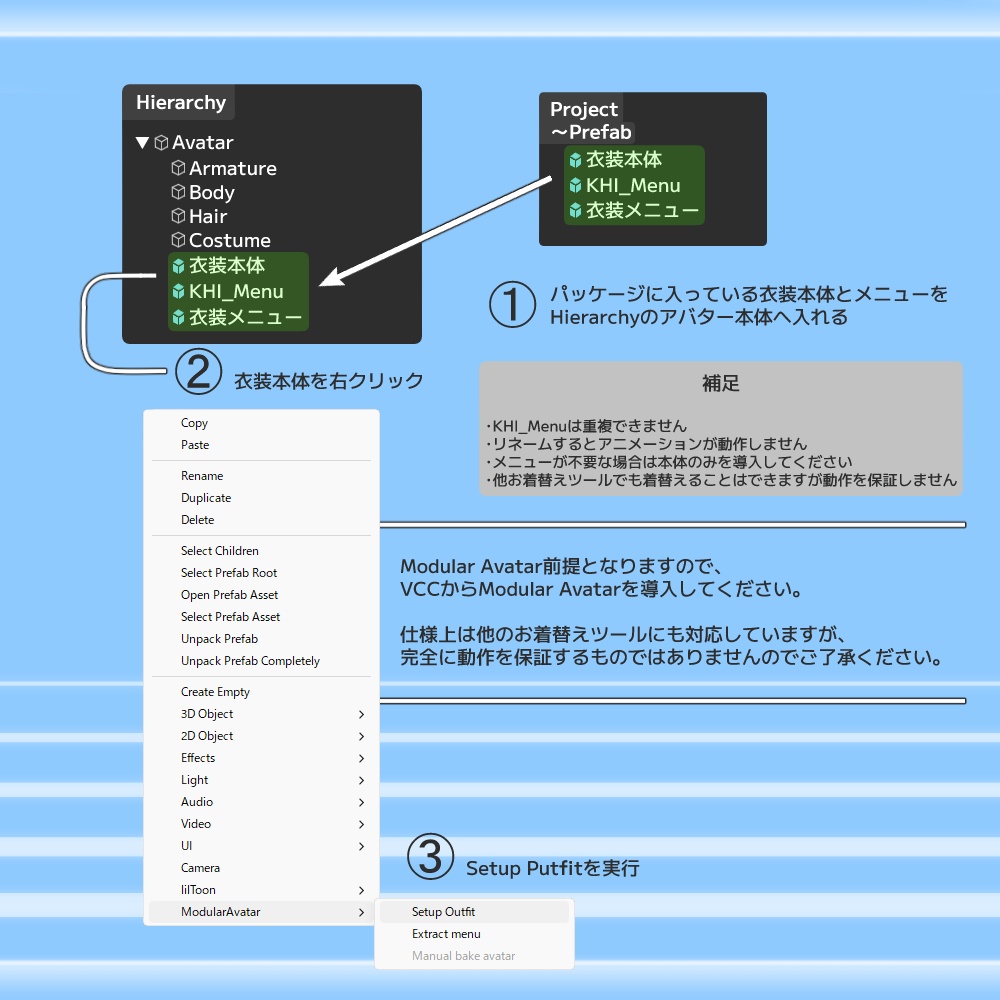The height and width of the screenshot is (1000, 1000).
Task: Choose Copy from the context menu
Action: [261, 423]
